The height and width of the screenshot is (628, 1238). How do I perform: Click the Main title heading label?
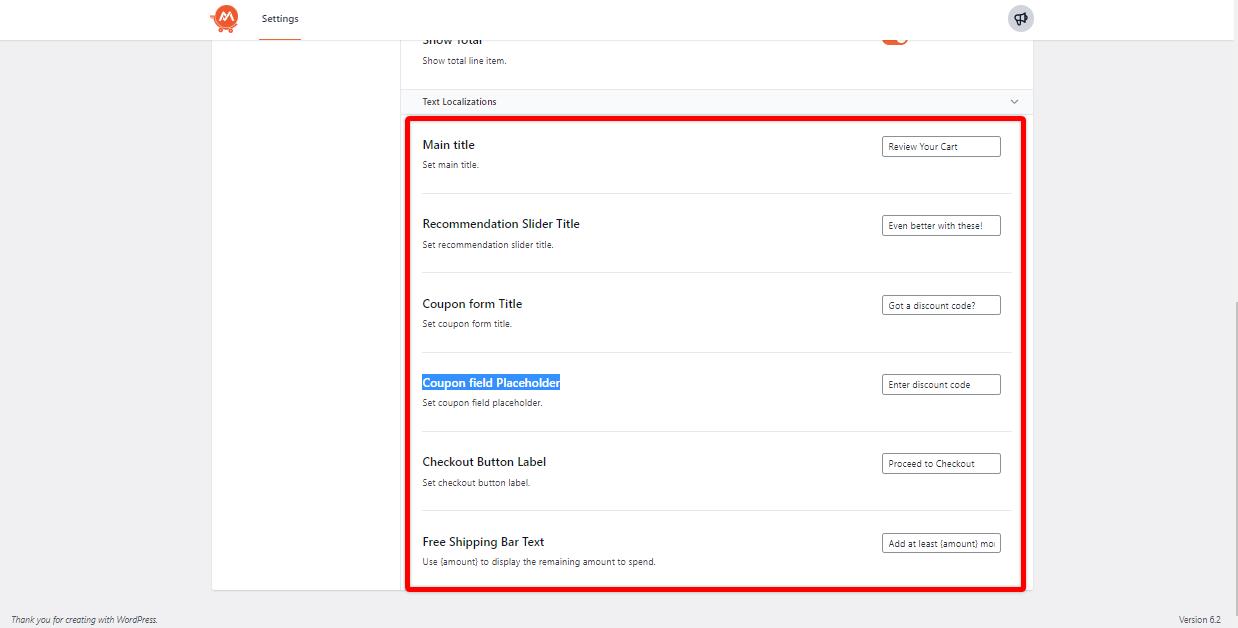tap(448, 145)
